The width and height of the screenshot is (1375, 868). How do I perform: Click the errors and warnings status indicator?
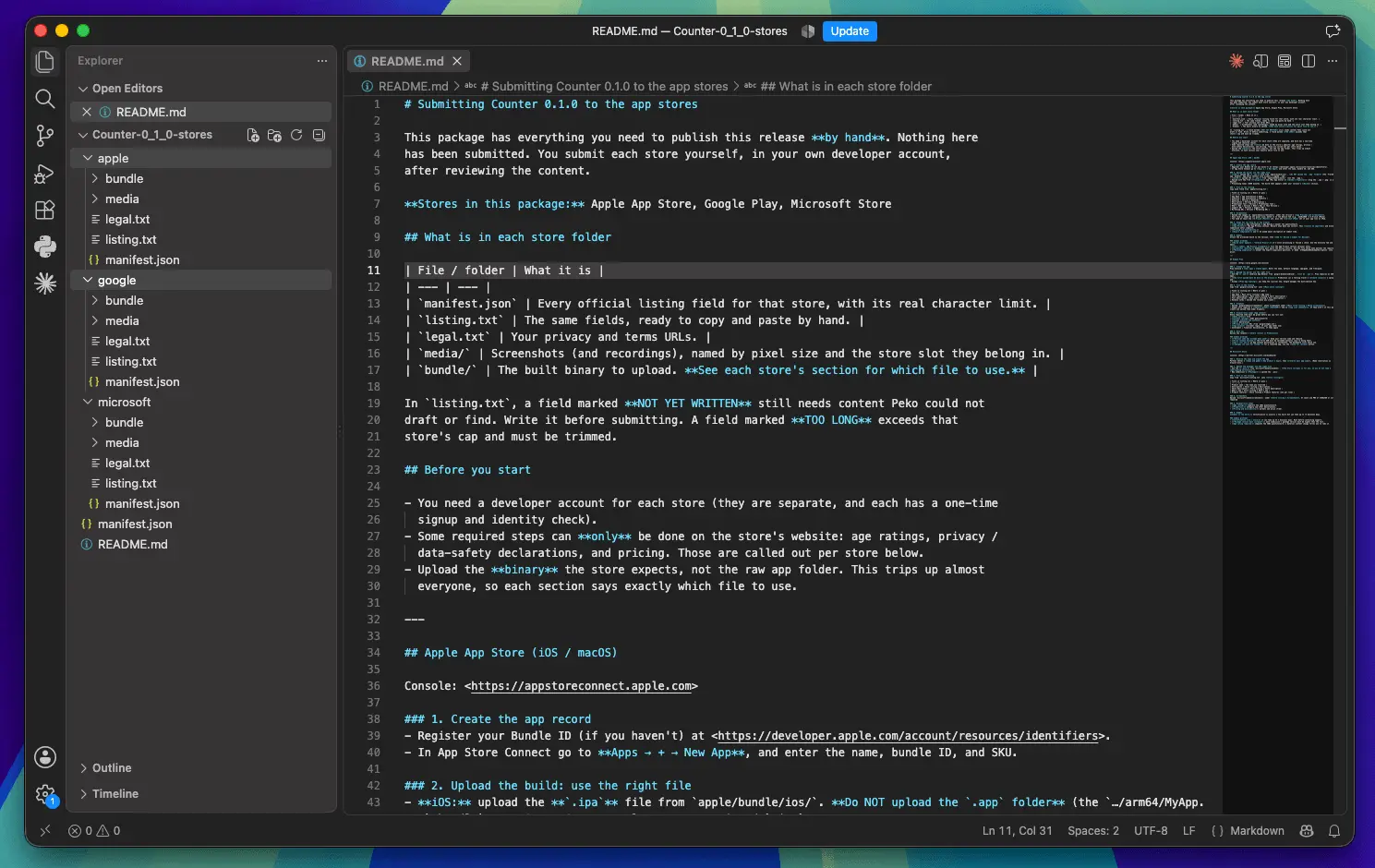click(x=94, y=831)
